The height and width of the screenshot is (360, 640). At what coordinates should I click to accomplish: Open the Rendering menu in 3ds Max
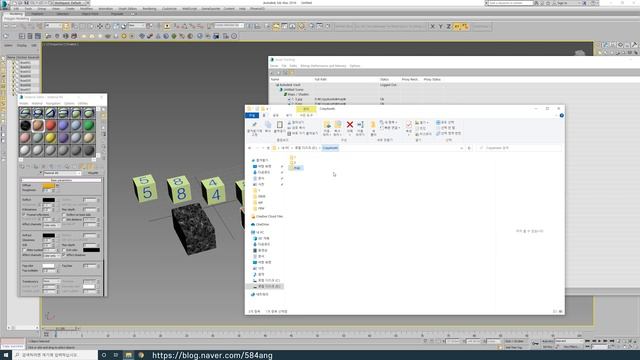tap(149, 9)
